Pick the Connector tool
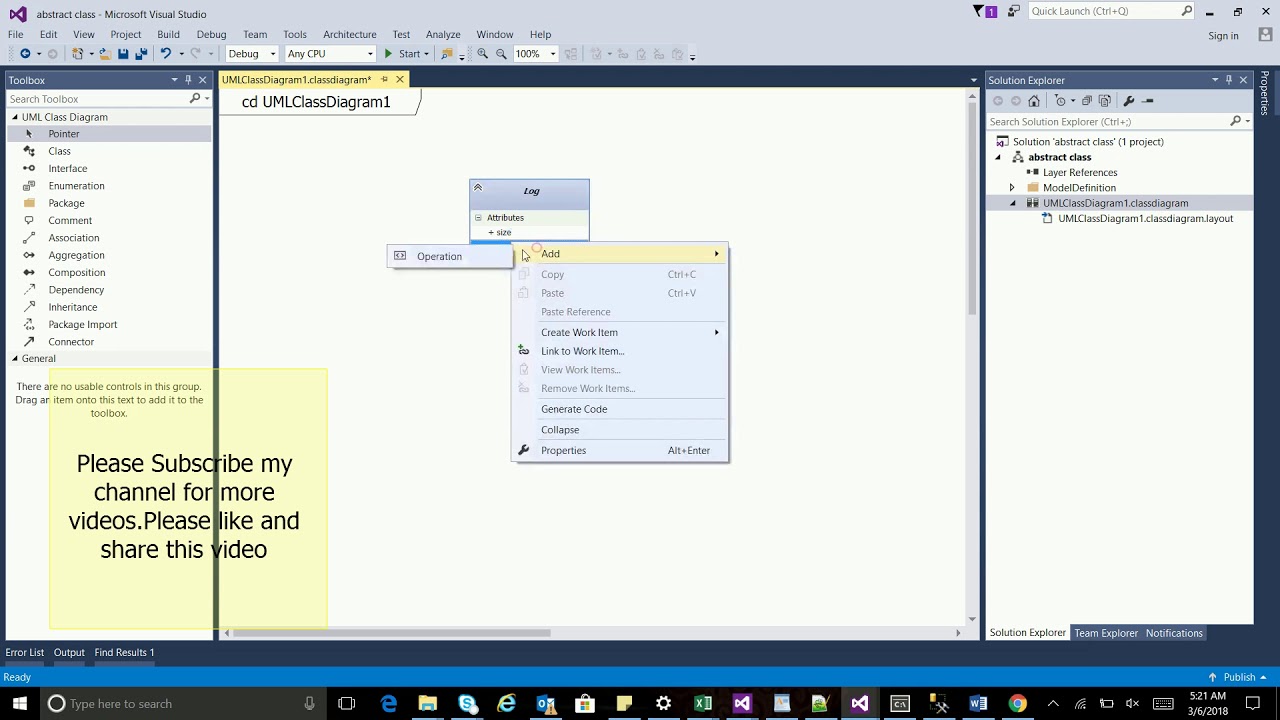This screenshot has width=1280, height=720. (71, 342)
